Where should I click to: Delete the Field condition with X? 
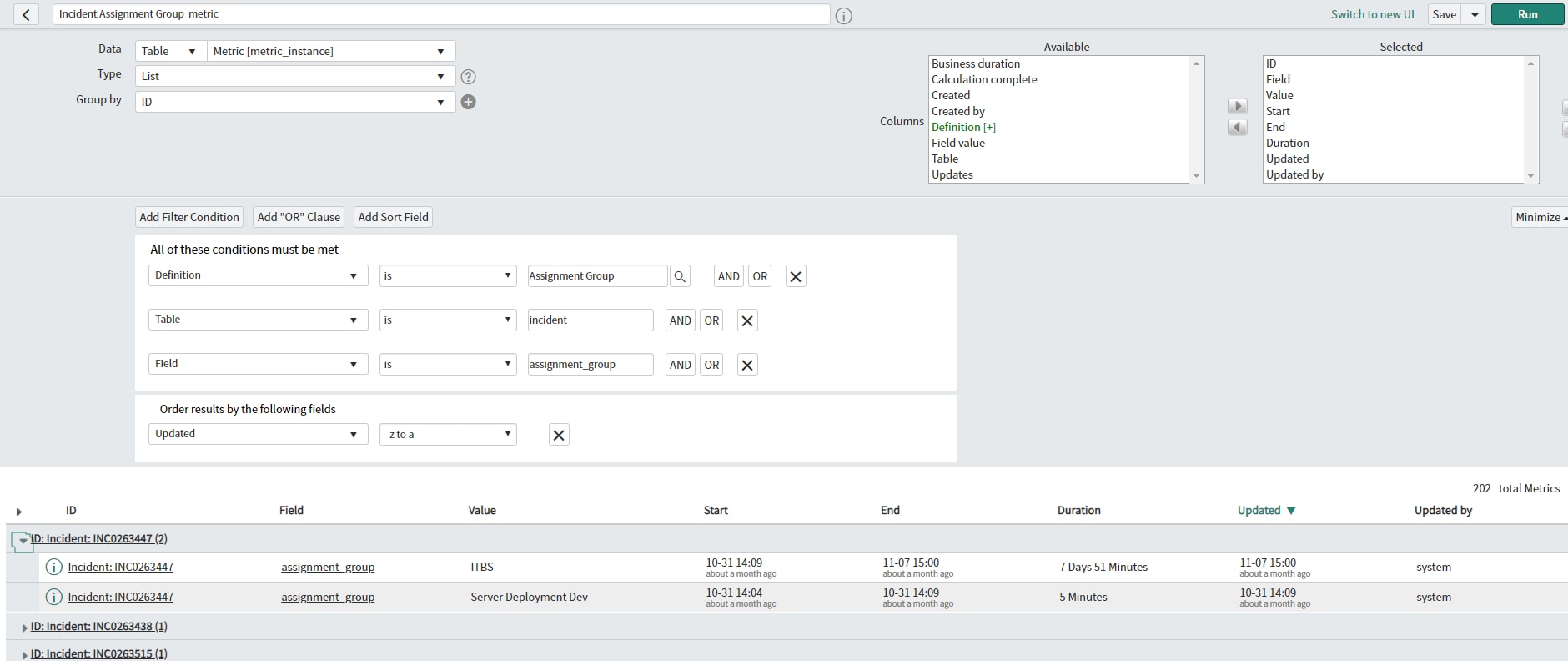tap(747, 365)
